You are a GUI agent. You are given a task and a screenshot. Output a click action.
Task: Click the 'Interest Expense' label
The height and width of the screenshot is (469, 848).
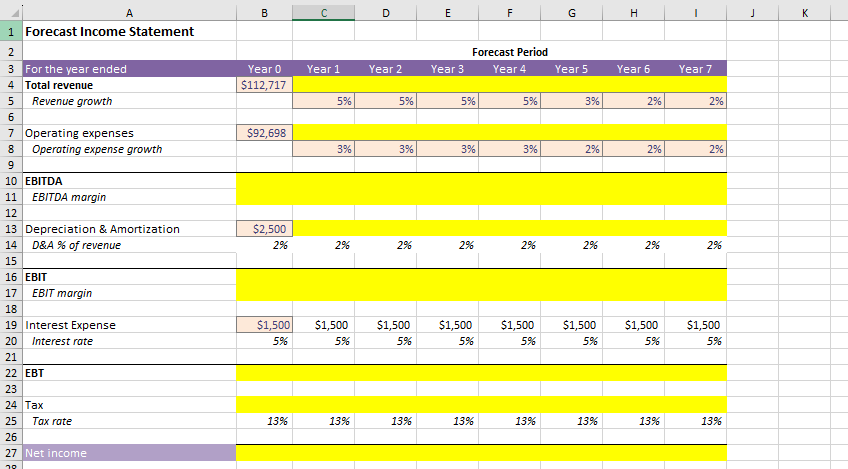[x=70, y=325]
